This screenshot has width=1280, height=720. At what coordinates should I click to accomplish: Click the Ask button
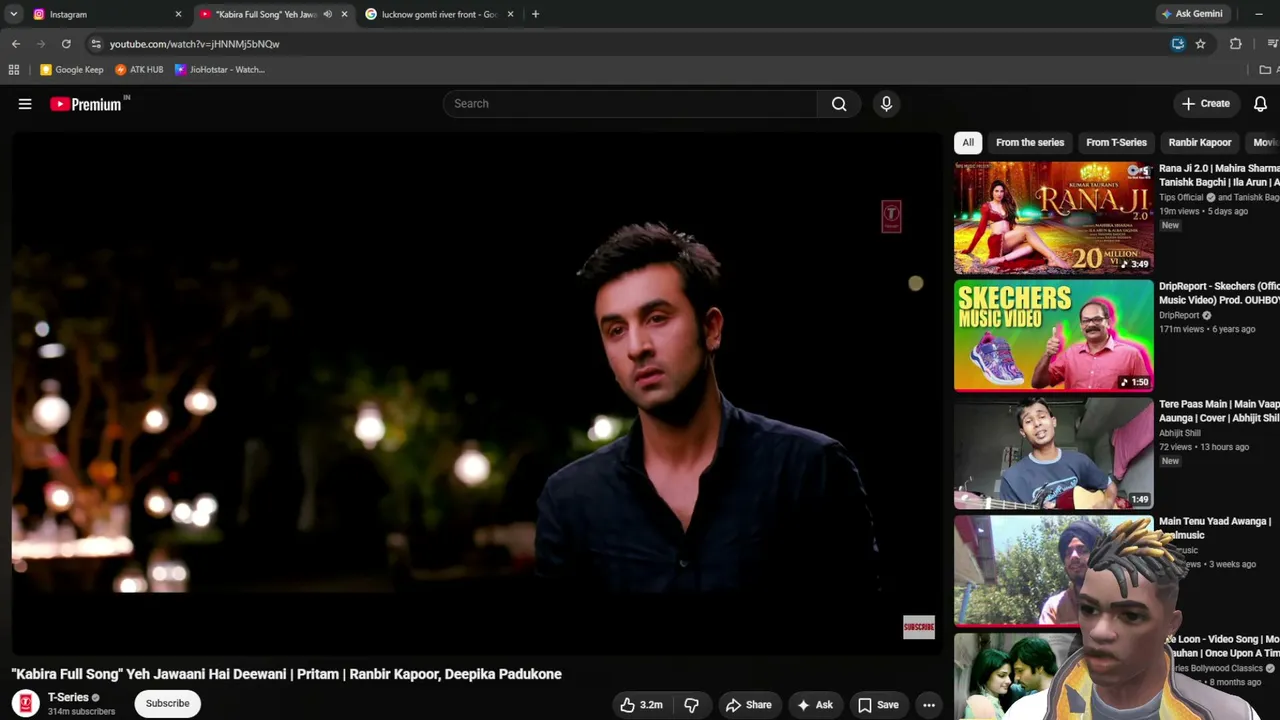pos(815,705)
